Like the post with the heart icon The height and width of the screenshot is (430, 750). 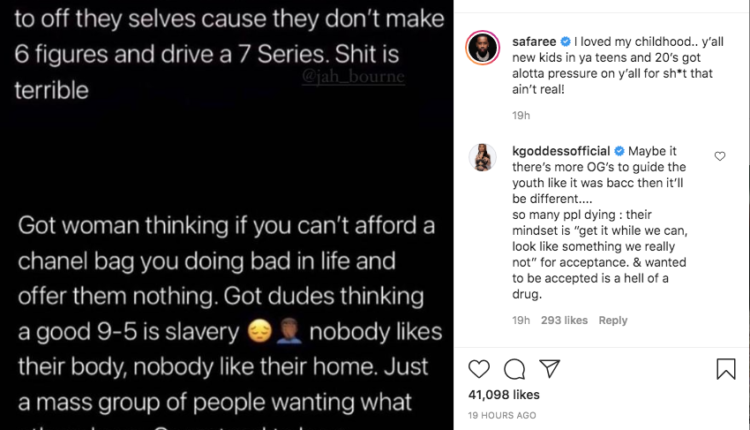[x=479, y=369]
